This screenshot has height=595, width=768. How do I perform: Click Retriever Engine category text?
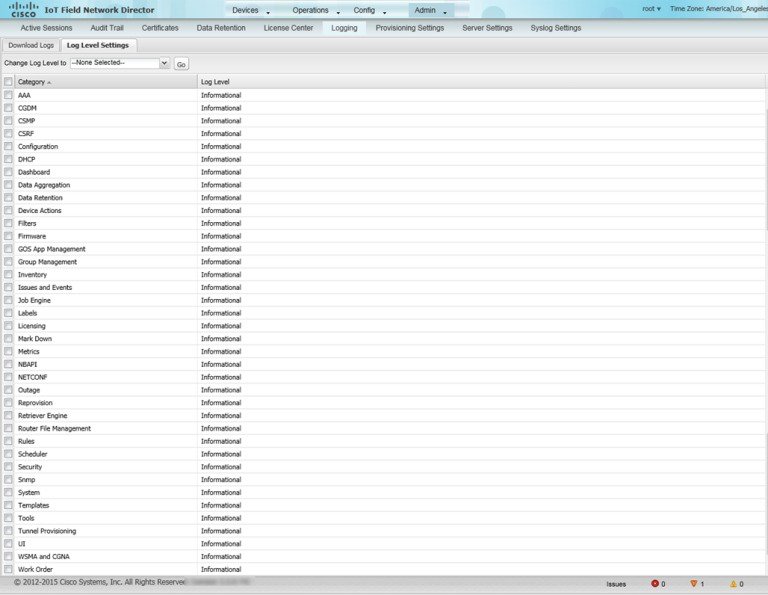tap(43, 415)
